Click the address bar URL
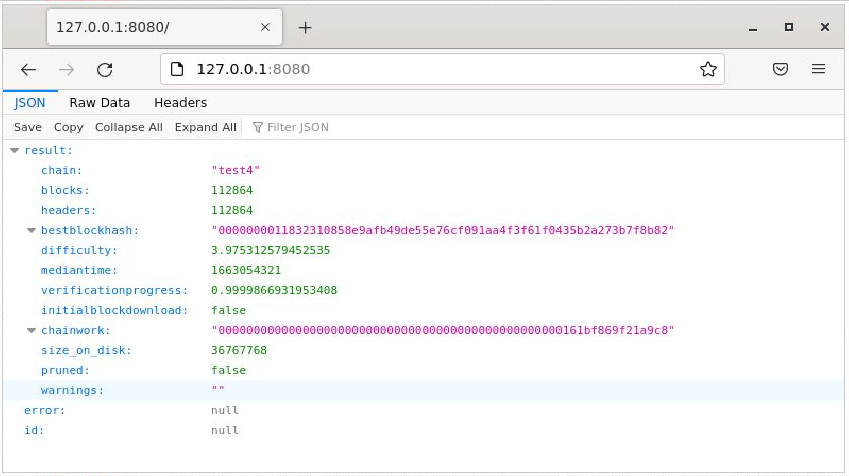This screenshot has height=476, width=849. pyautogui.click(x=253, y=69)
